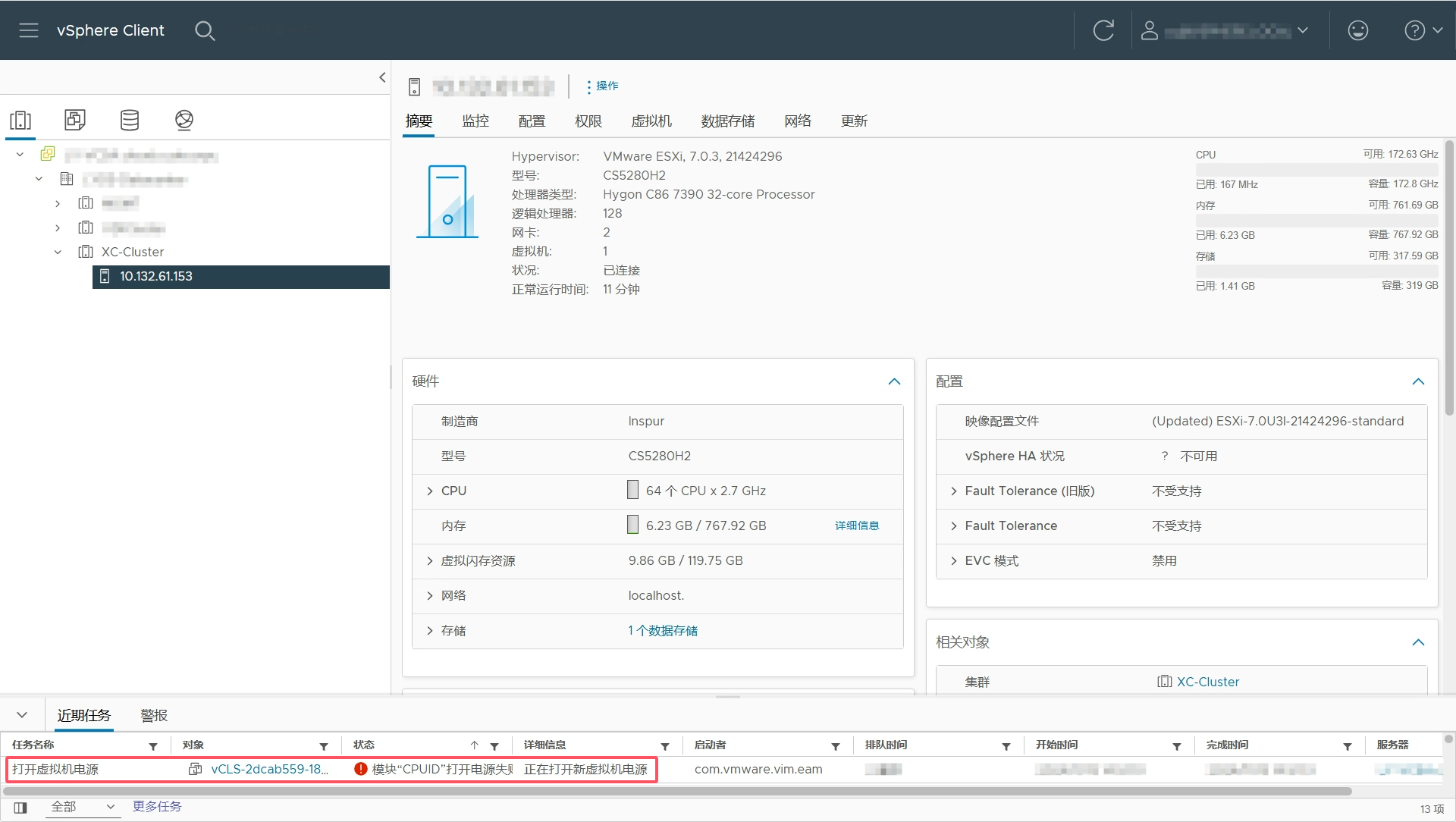Open the smiley feedback icon
1456x822 pixels.
(x=1357, y=30)
